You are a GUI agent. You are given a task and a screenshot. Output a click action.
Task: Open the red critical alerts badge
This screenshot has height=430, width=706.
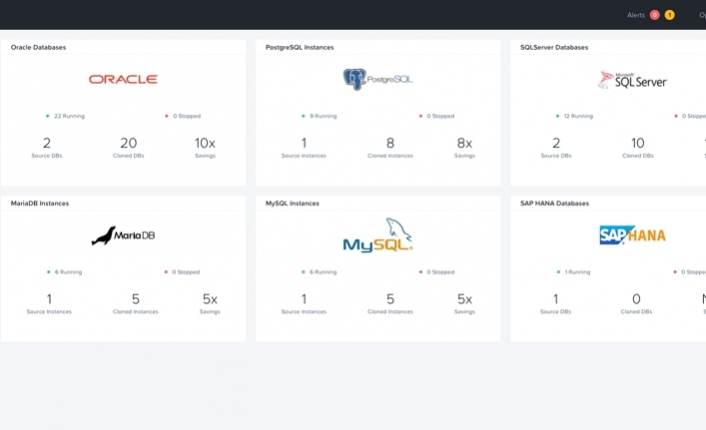(x=655, y=15)
